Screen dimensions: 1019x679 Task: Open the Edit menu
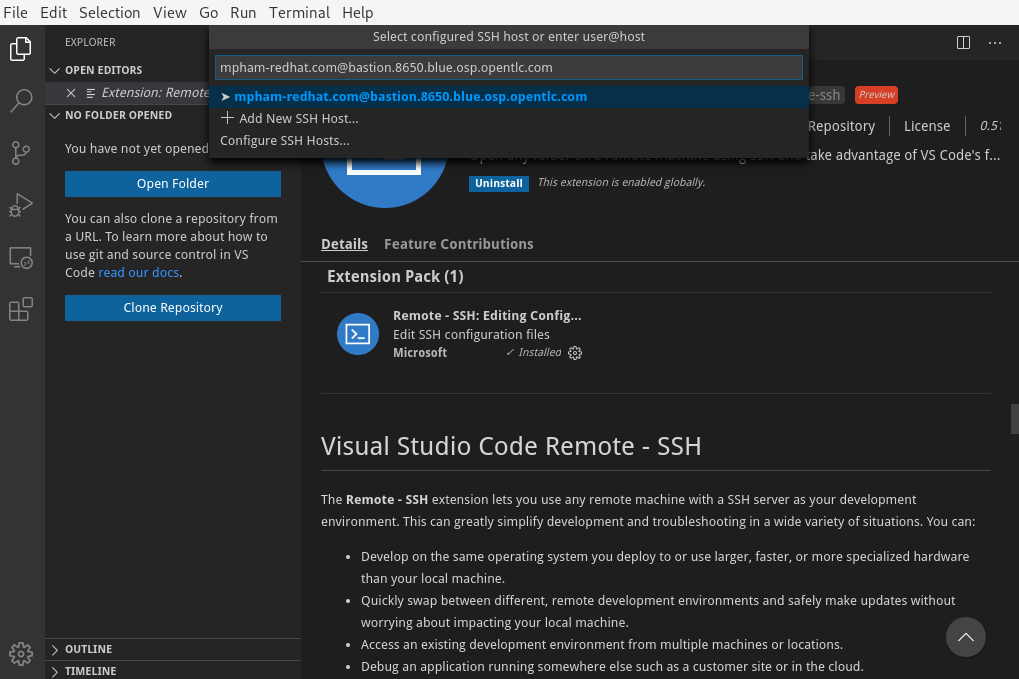click(x=53, y=12)
